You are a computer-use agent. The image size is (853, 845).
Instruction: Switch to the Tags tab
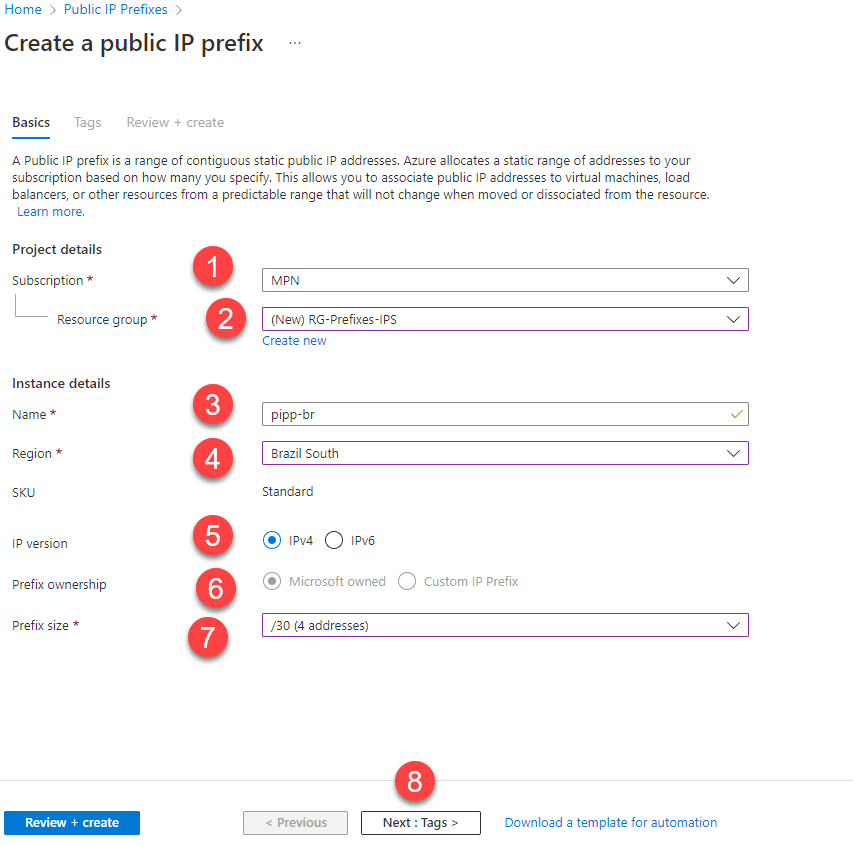tap(88, 122)
